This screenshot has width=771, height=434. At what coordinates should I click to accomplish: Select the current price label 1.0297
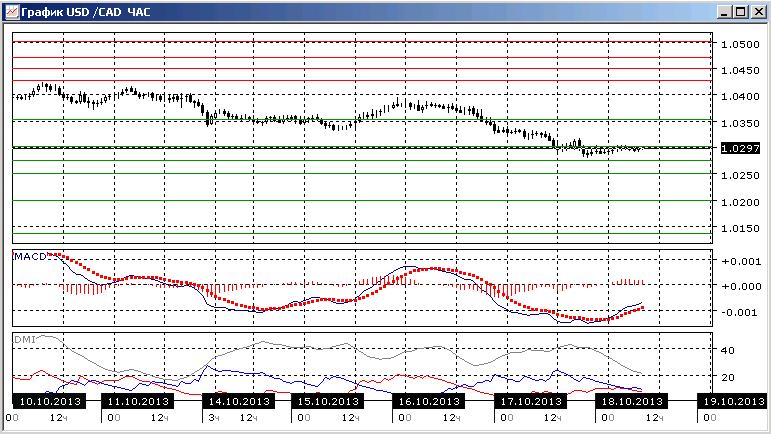pos(740,148)
